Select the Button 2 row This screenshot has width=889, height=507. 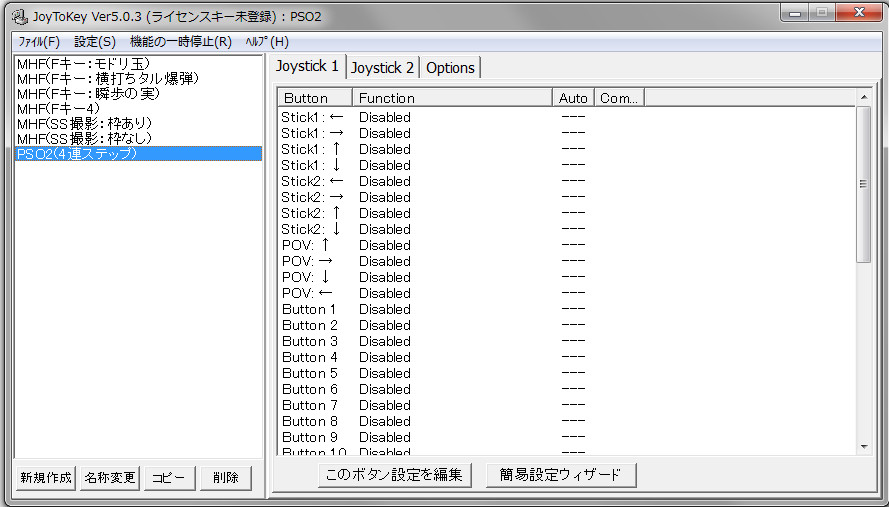[x=567, y=325]
